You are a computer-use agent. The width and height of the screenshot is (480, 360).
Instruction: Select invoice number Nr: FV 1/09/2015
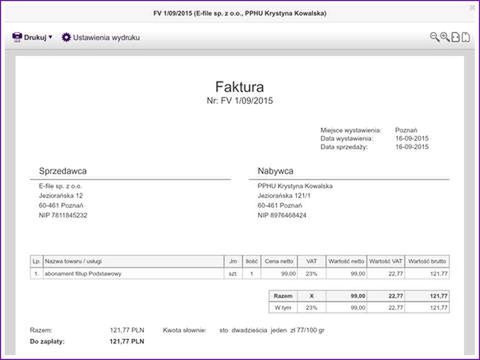point(240,101)
